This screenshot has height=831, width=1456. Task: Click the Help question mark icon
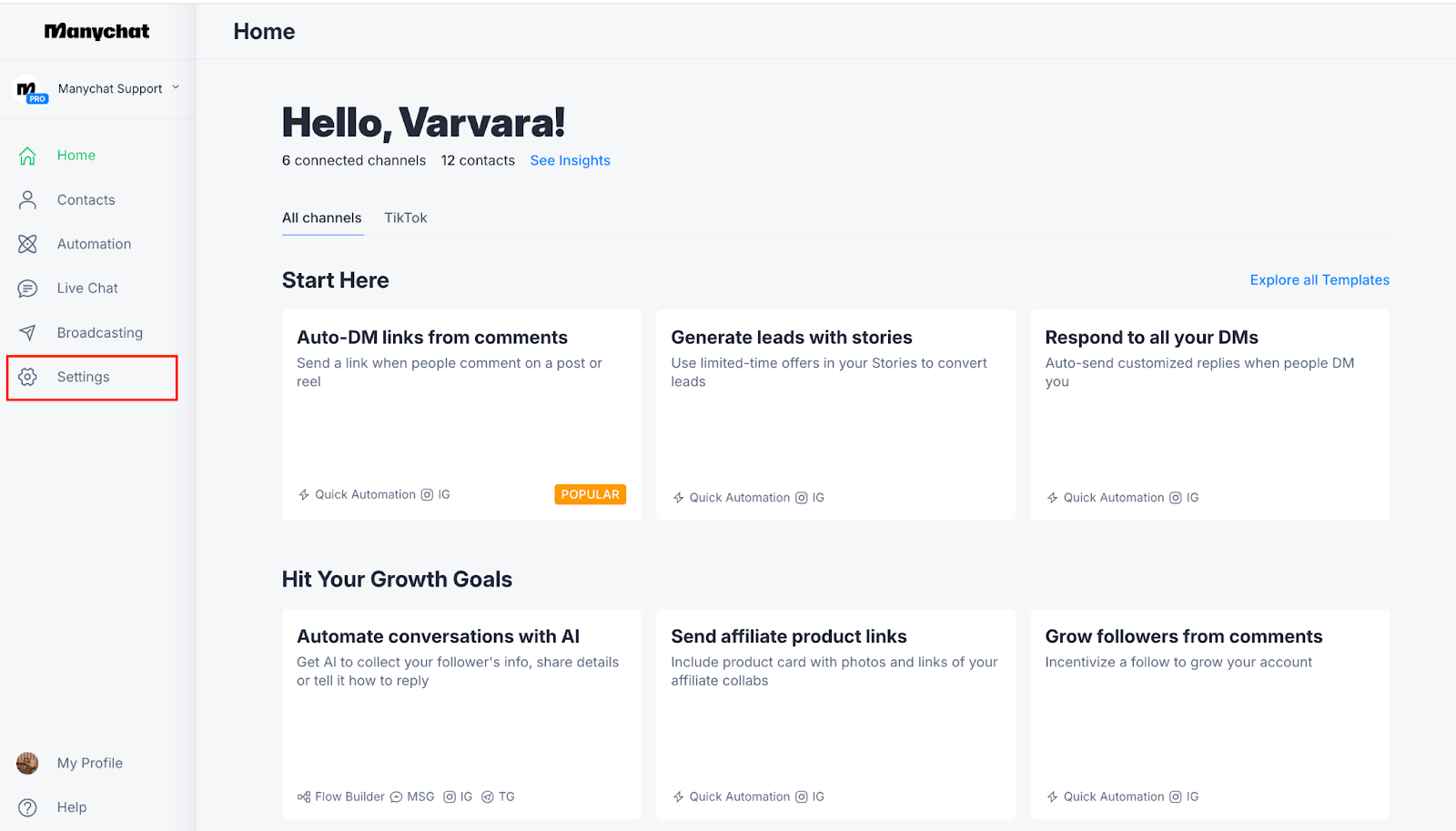(x=27, y=807)
